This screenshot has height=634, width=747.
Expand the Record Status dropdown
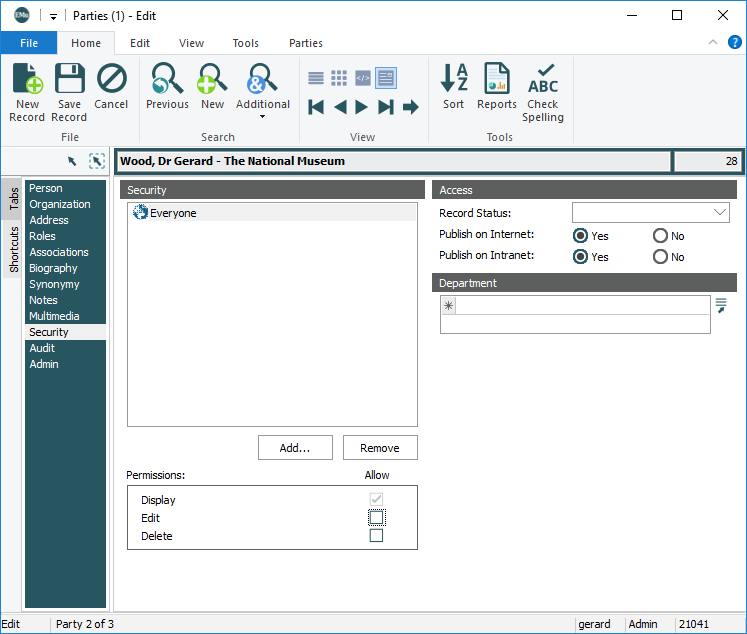pos(720,213)
